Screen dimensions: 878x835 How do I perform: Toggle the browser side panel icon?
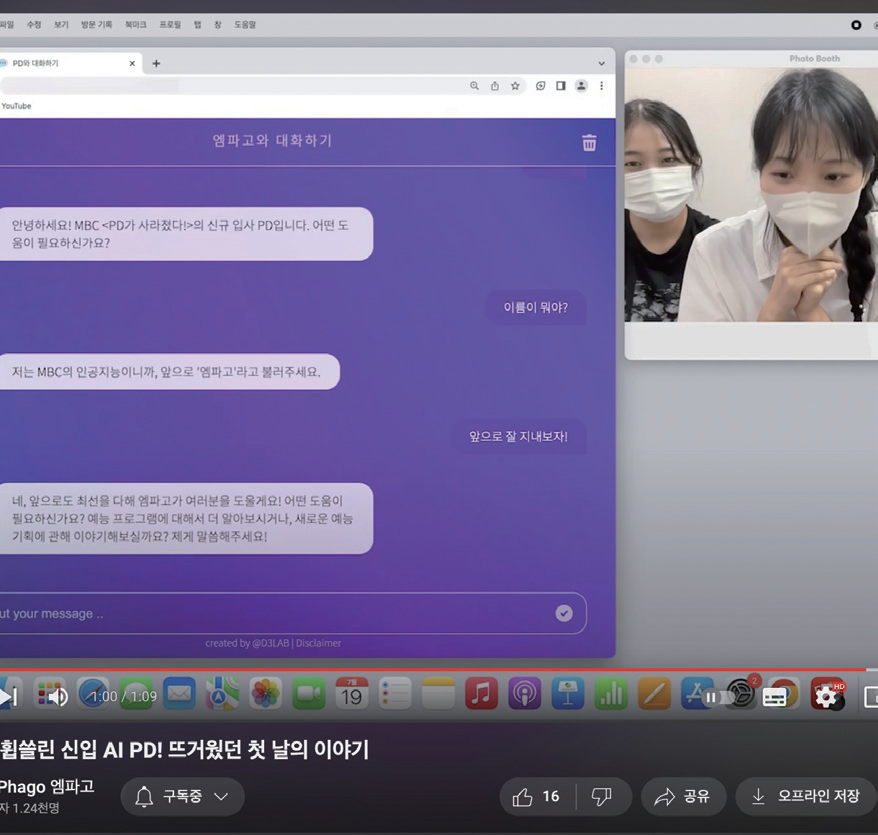pyautogui.click(x=561, y=86)
